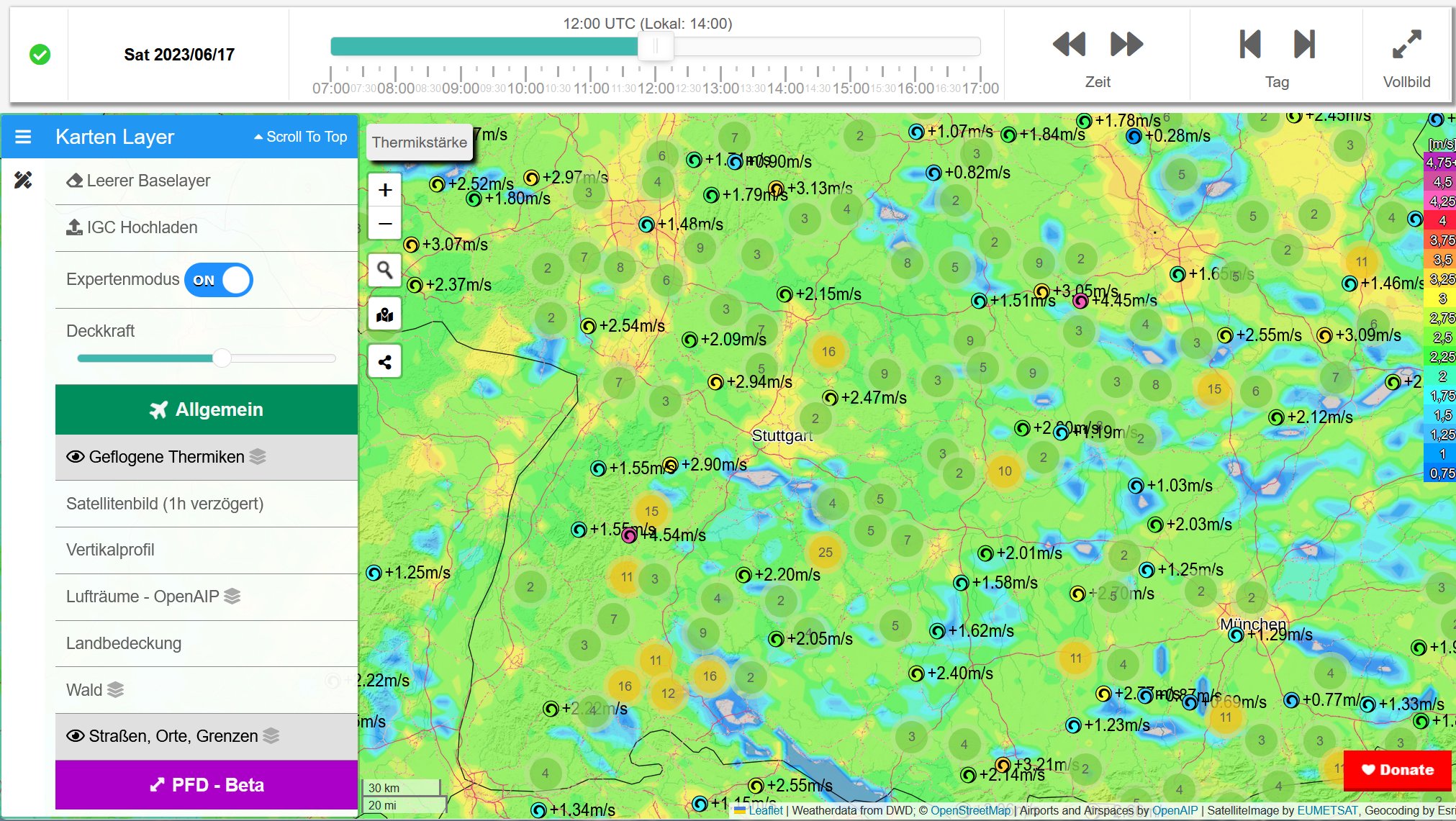
Task: Click the Donate button
Action: pos(1397,770)
